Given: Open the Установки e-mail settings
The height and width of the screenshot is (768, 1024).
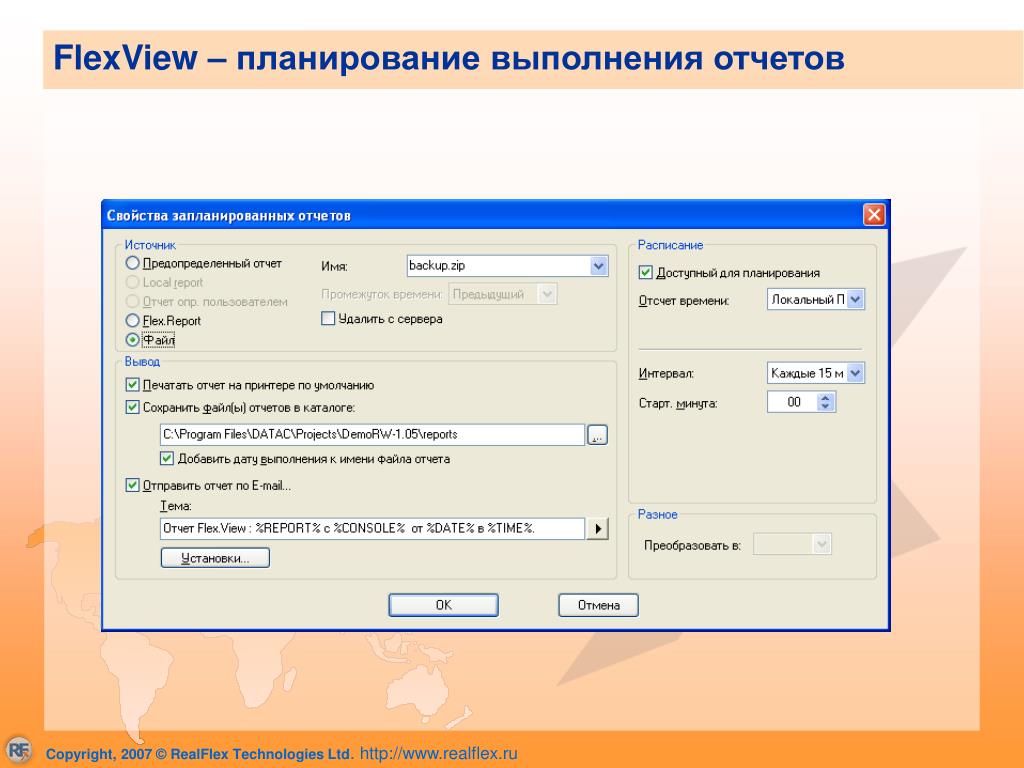Looking at the screenshot, I should coord(215,558).
